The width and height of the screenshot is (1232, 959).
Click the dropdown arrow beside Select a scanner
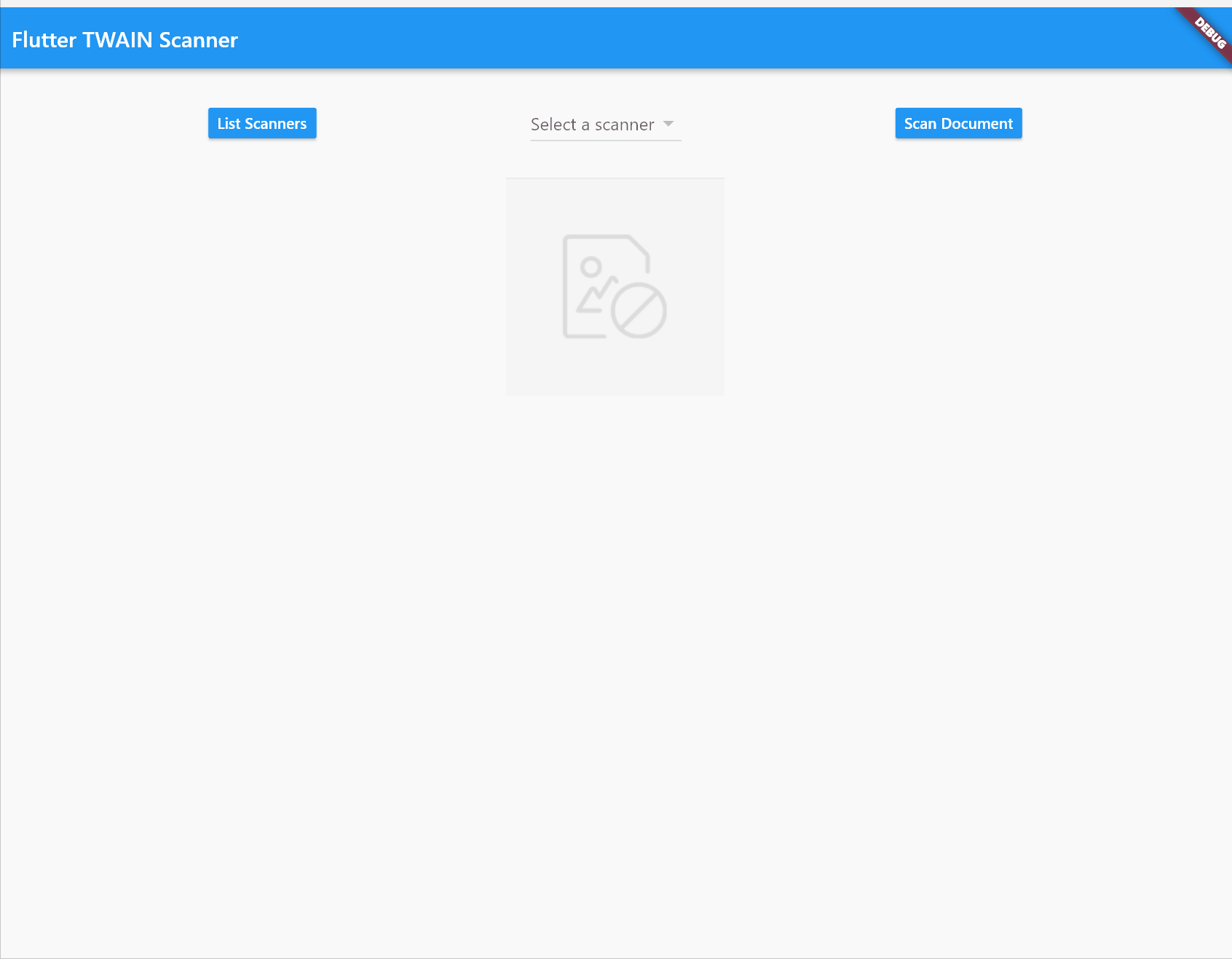pyautogui.click(x=669, y=124)
